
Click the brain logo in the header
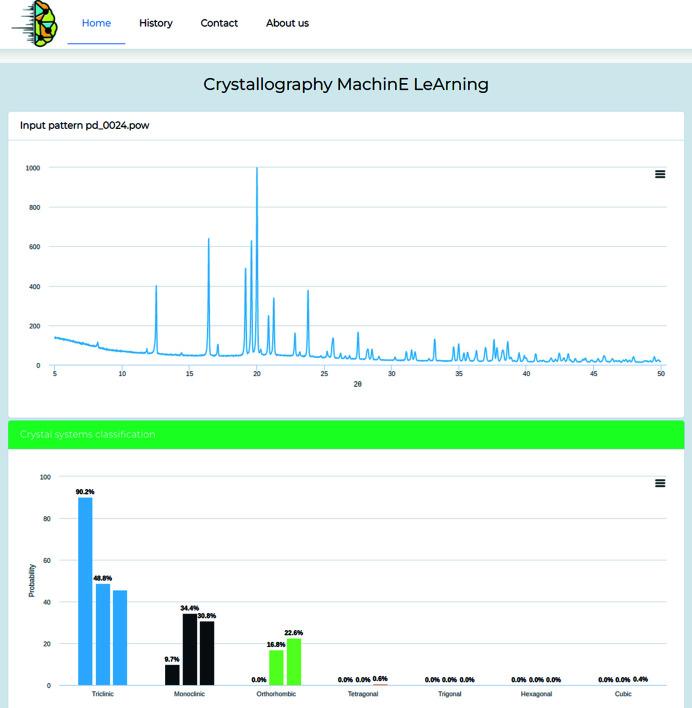pos(35,24)
